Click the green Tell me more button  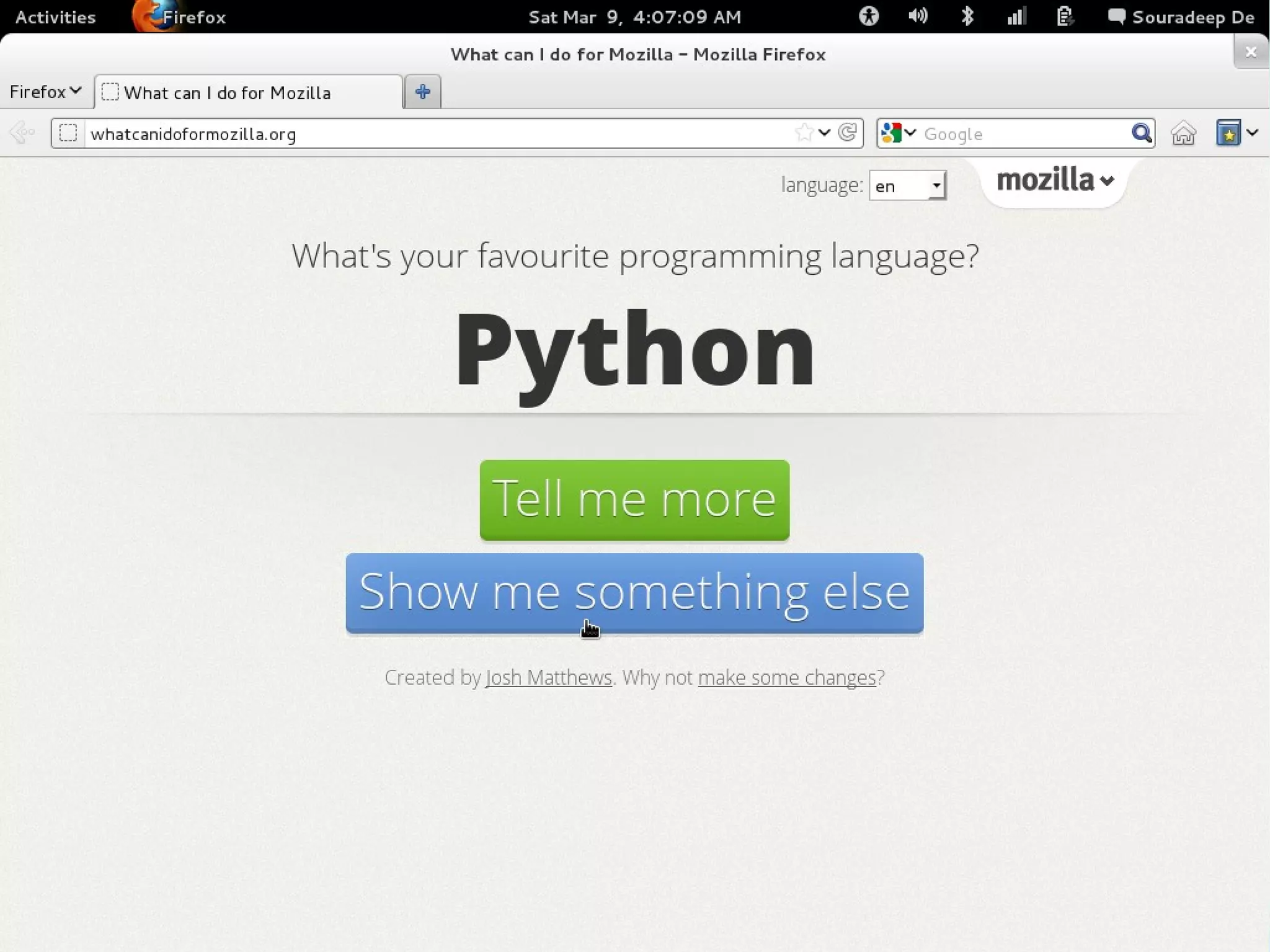pyautogui.click(x=634, y=499)
